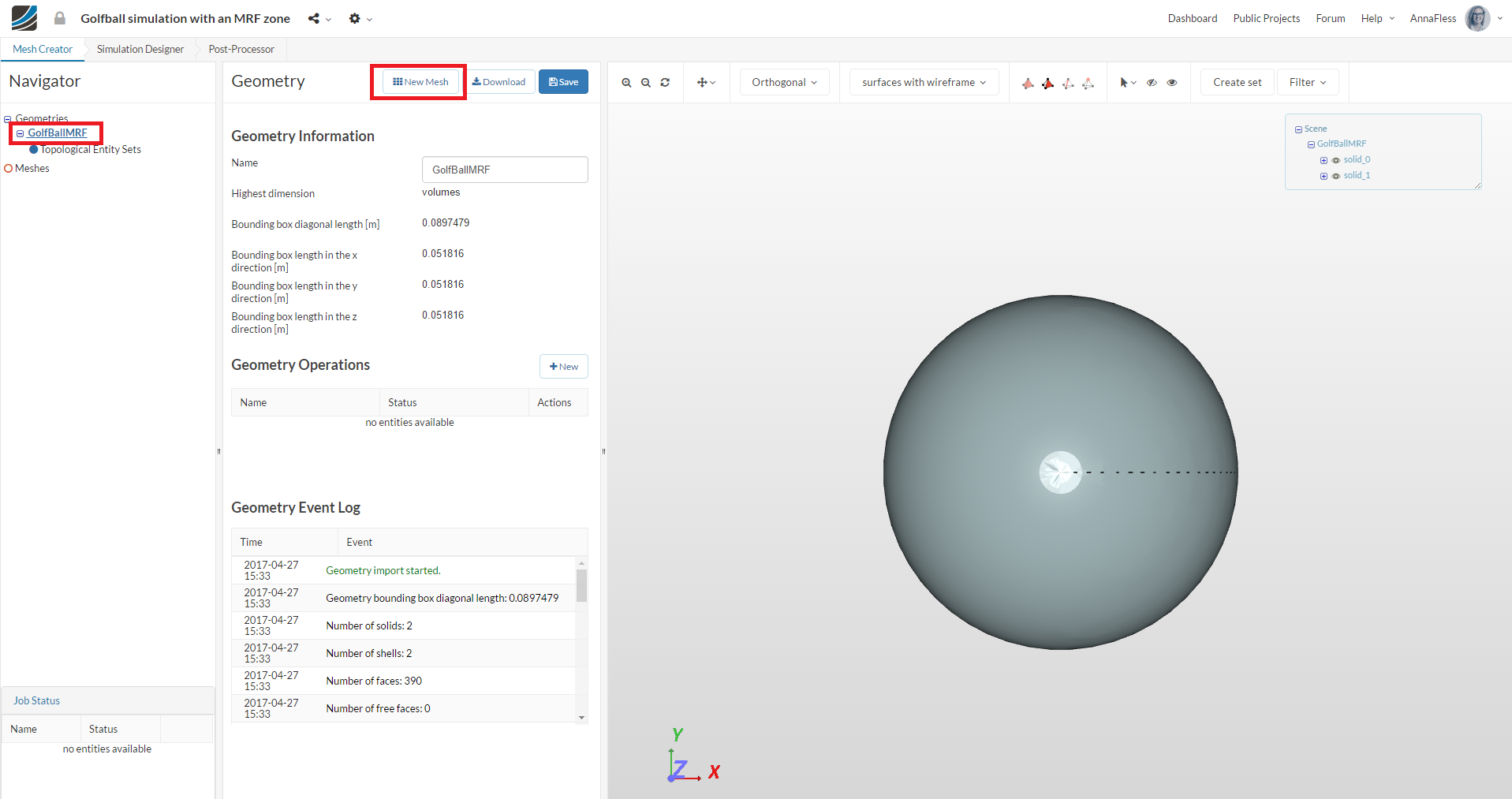Click the zoom out magnifier icon

646,83
